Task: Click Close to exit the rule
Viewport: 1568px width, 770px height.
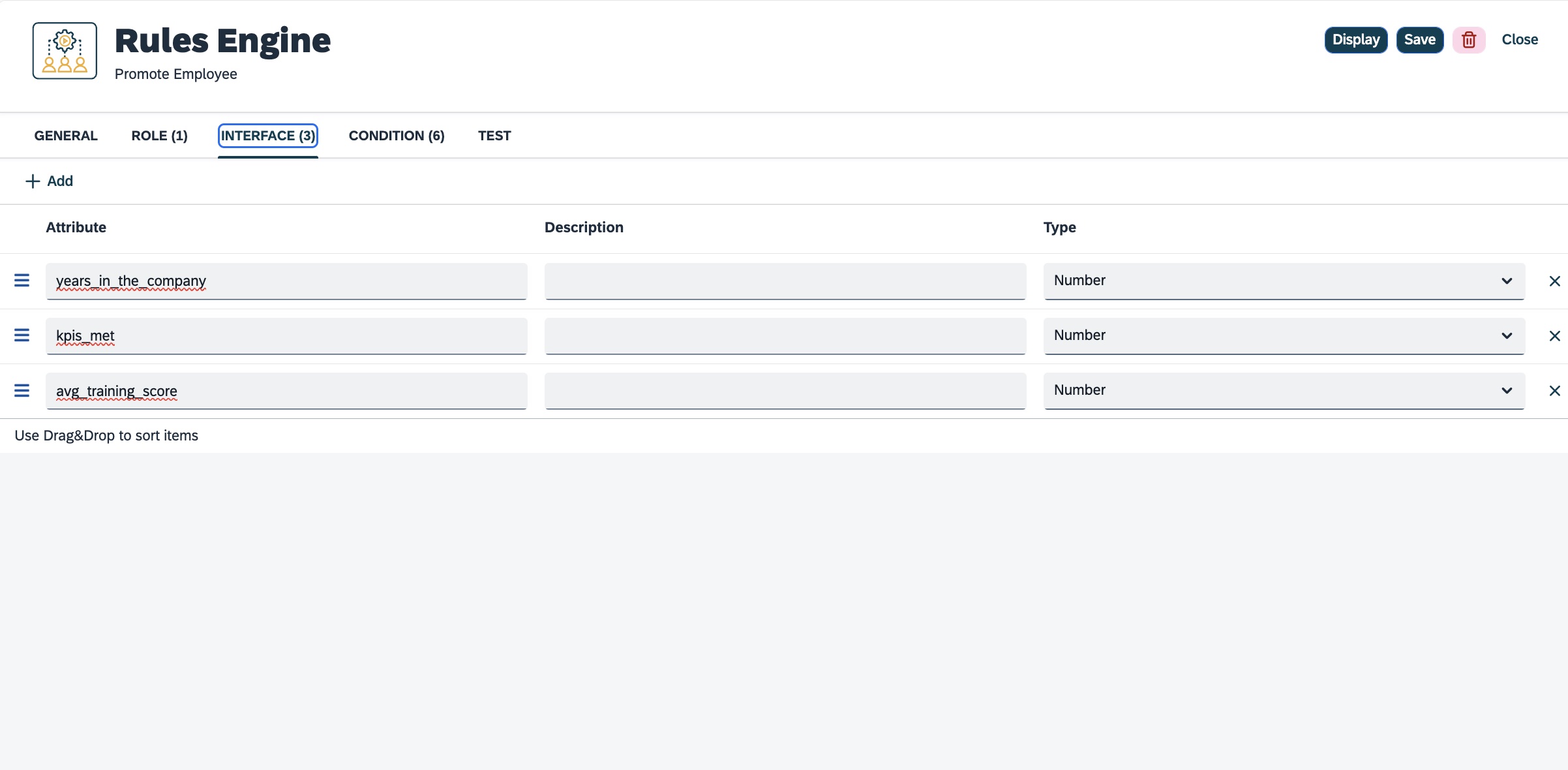Action: (1520, 40)
